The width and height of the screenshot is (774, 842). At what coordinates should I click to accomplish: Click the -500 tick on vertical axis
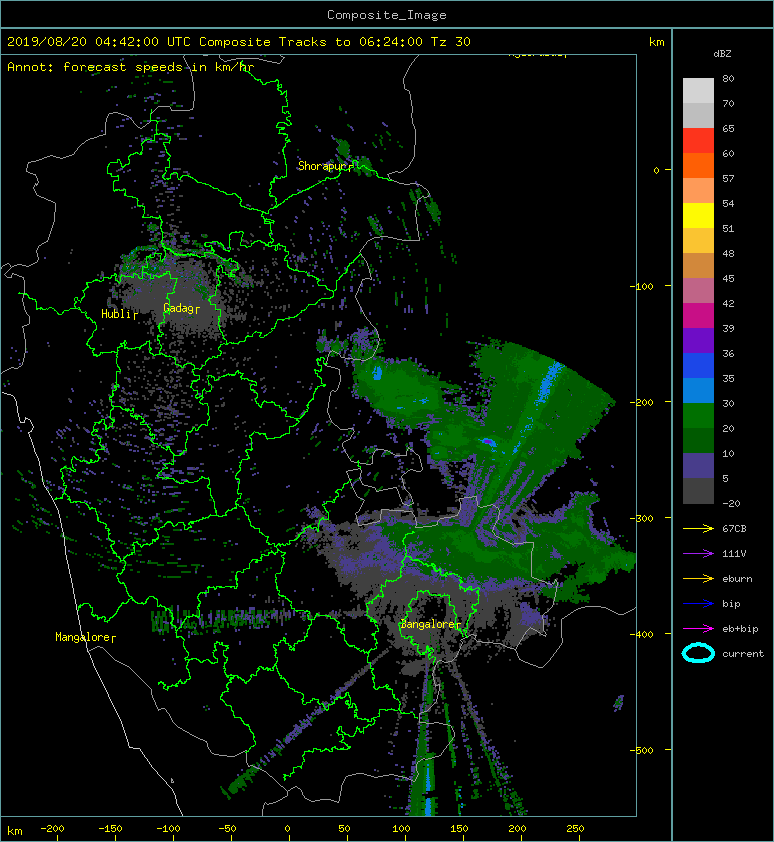[x=642, y=750]
